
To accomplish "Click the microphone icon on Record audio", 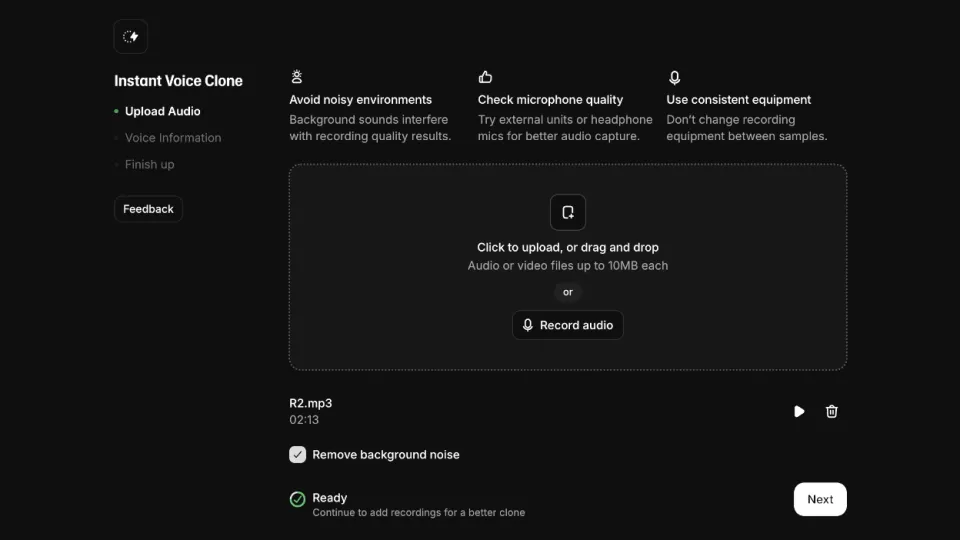I will pyautogui.click(x=528, y=325).
